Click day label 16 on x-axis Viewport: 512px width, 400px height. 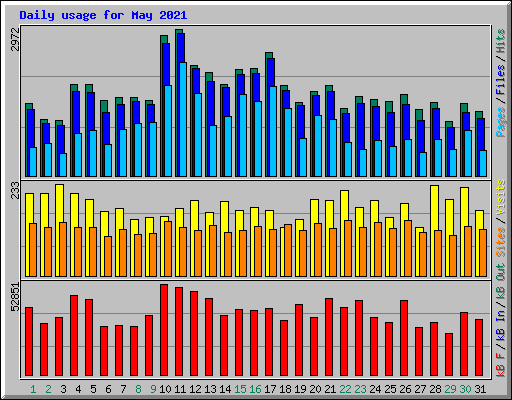tap(255, 389)
